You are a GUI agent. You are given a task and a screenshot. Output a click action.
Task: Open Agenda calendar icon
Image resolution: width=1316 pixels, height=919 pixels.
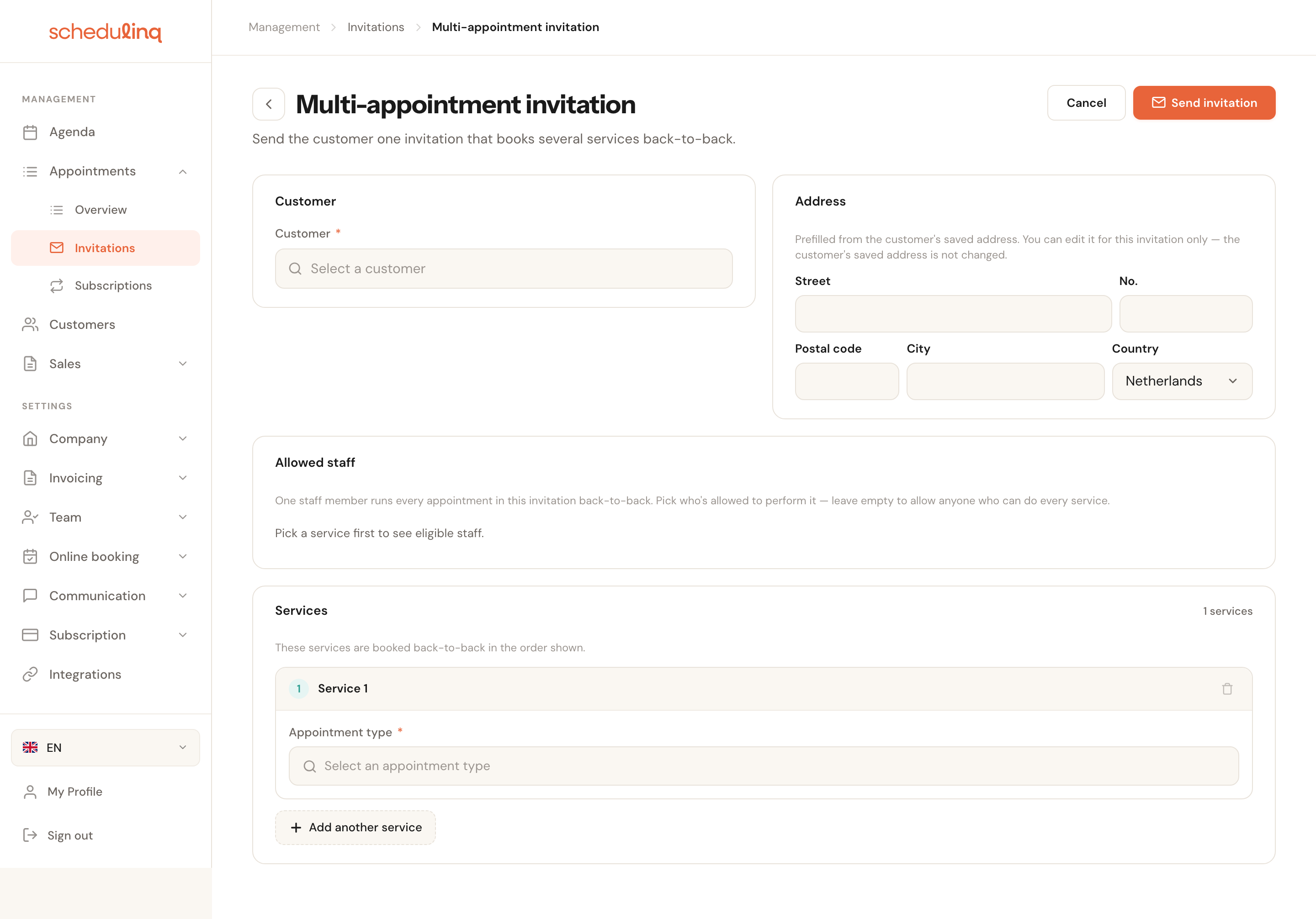click(x=30, y=132)
